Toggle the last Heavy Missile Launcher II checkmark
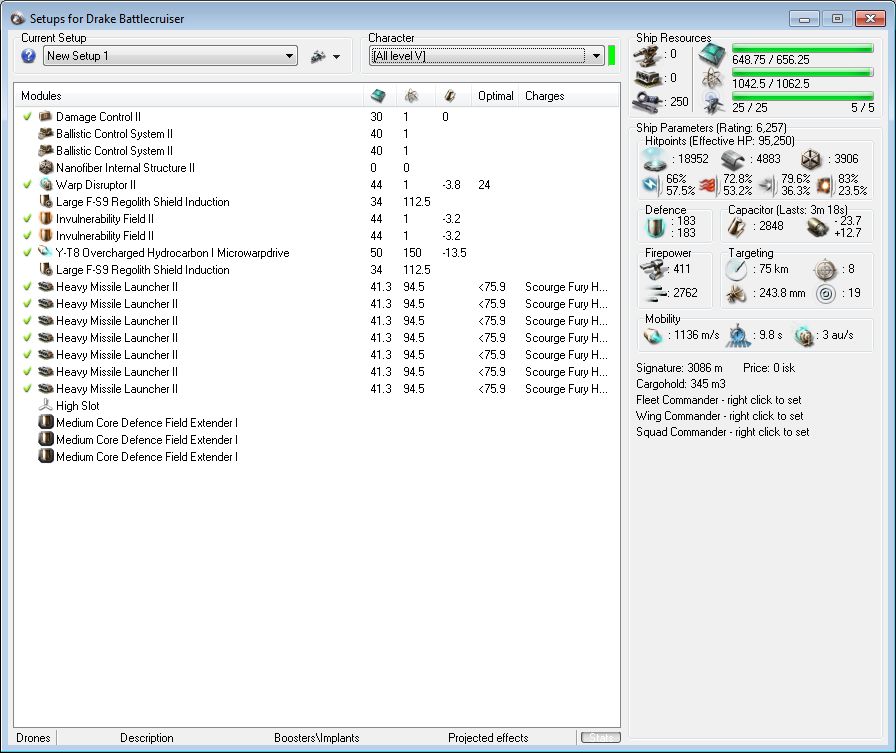The image size is (896, 753). 27,388
